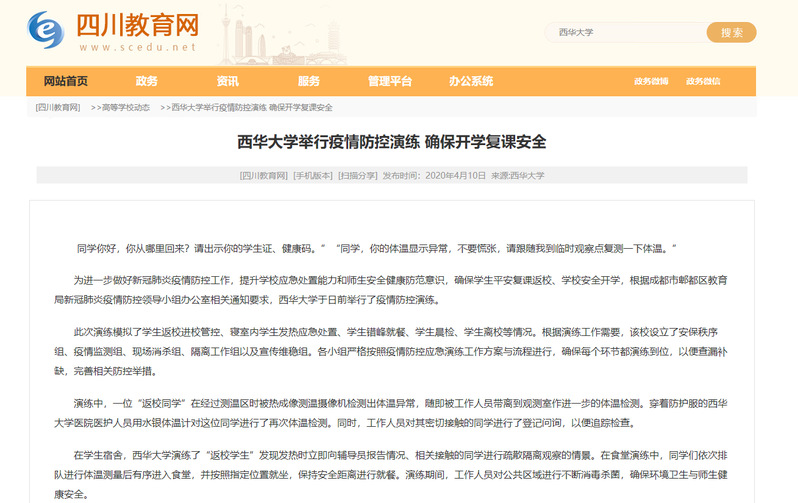Click the 高等学校动态 breadcrumb link
The height and width of the screenshot is (503, 798).
pos(126,107)
